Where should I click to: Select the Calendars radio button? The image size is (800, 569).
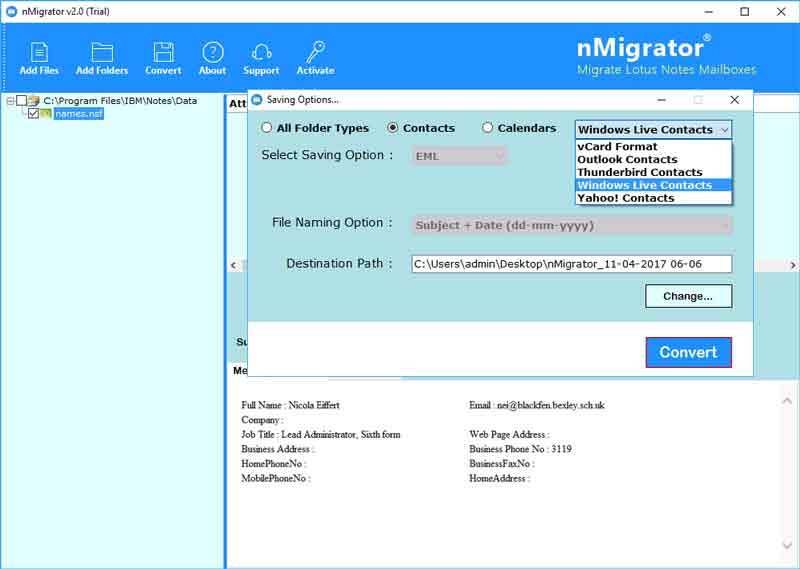pos(487,128)
